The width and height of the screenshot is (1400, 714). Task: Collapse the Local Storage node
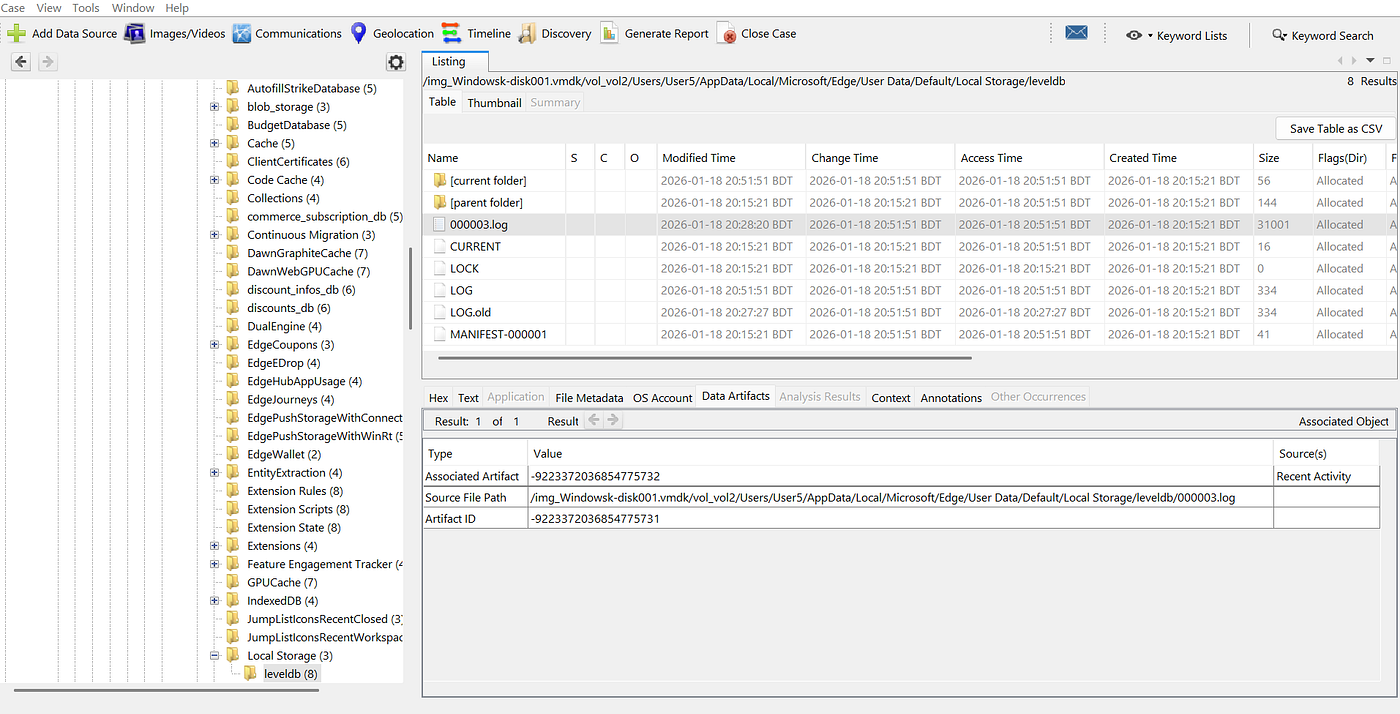(214, 655)
